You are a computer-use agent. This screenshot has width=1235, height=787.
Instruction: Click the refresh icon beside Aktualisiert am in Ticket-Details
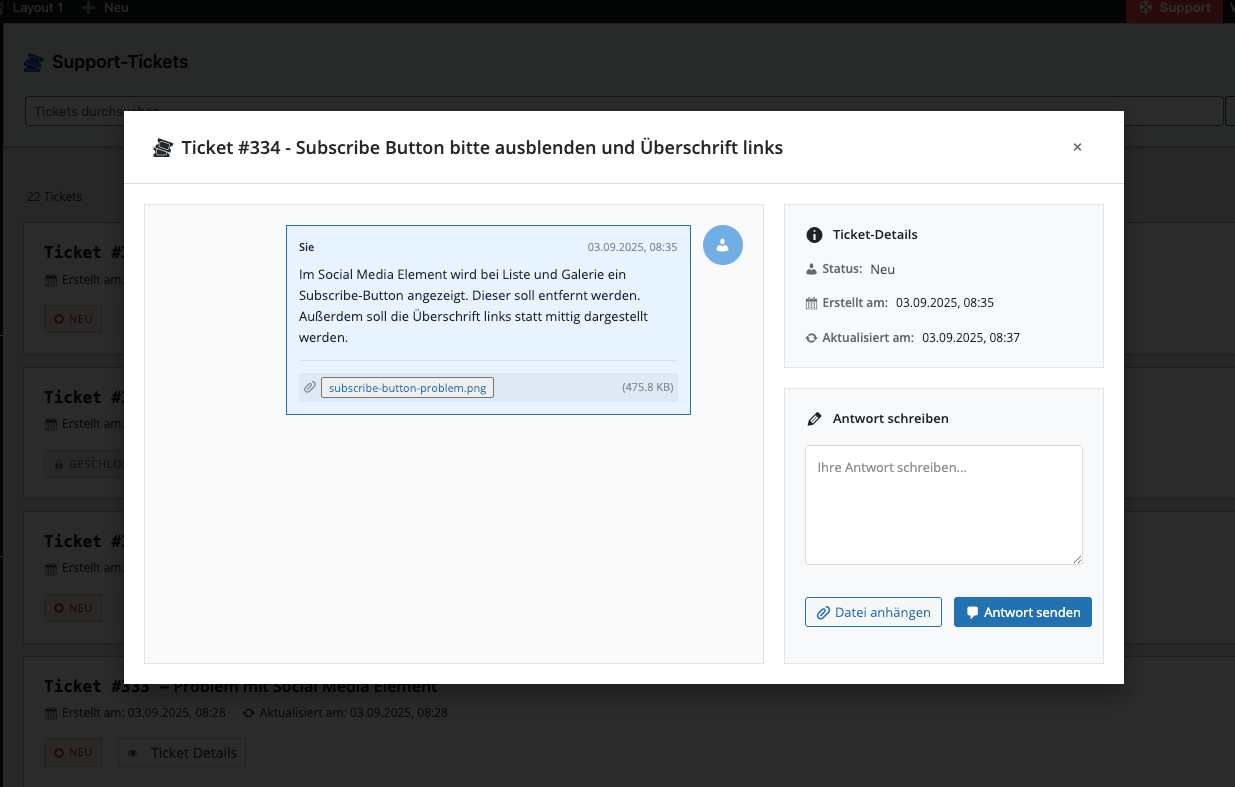tap(812, 338)
